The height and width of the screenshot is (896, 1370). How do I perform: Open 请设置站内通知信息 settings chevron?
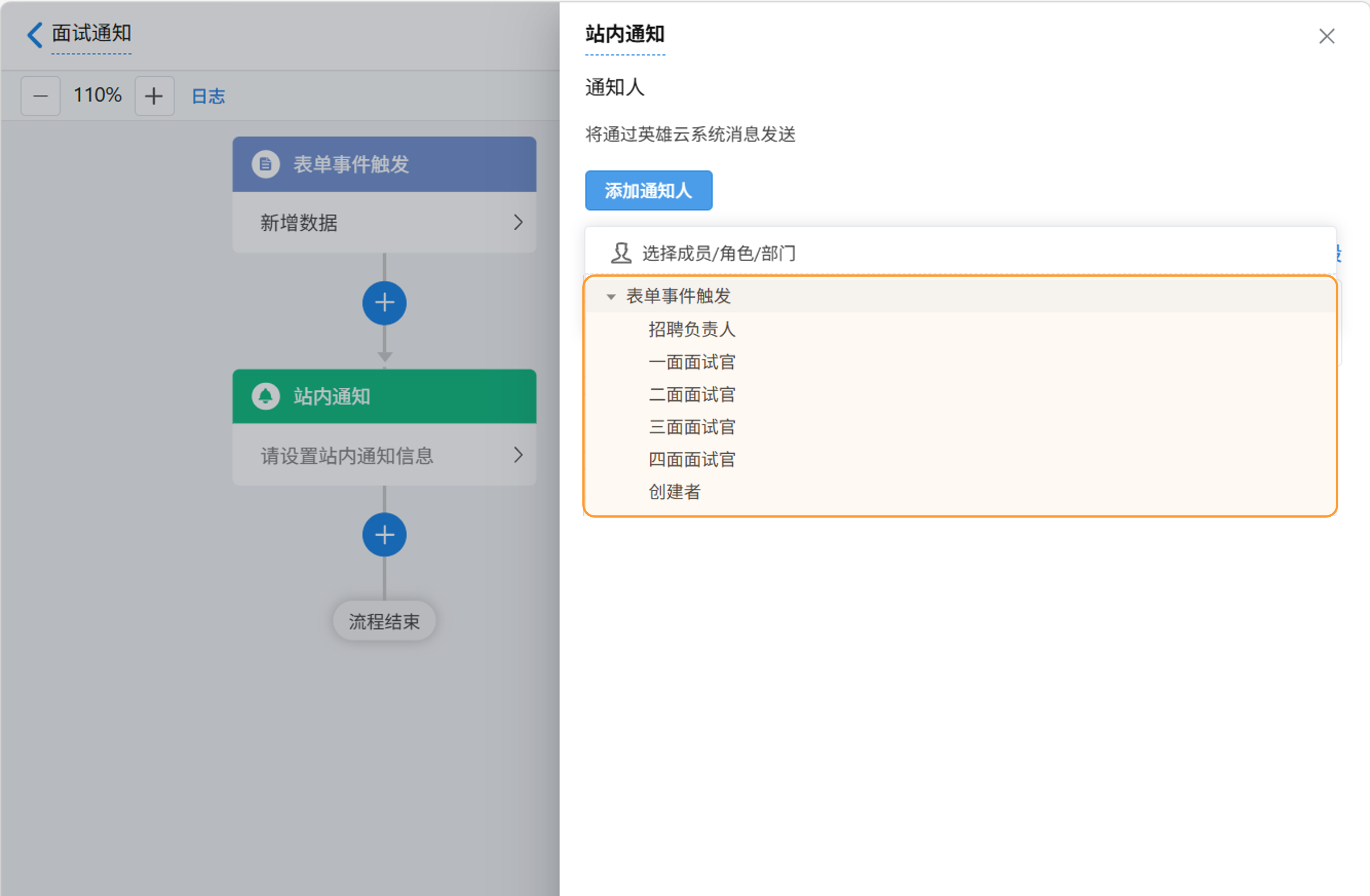[x=518, y=455]
